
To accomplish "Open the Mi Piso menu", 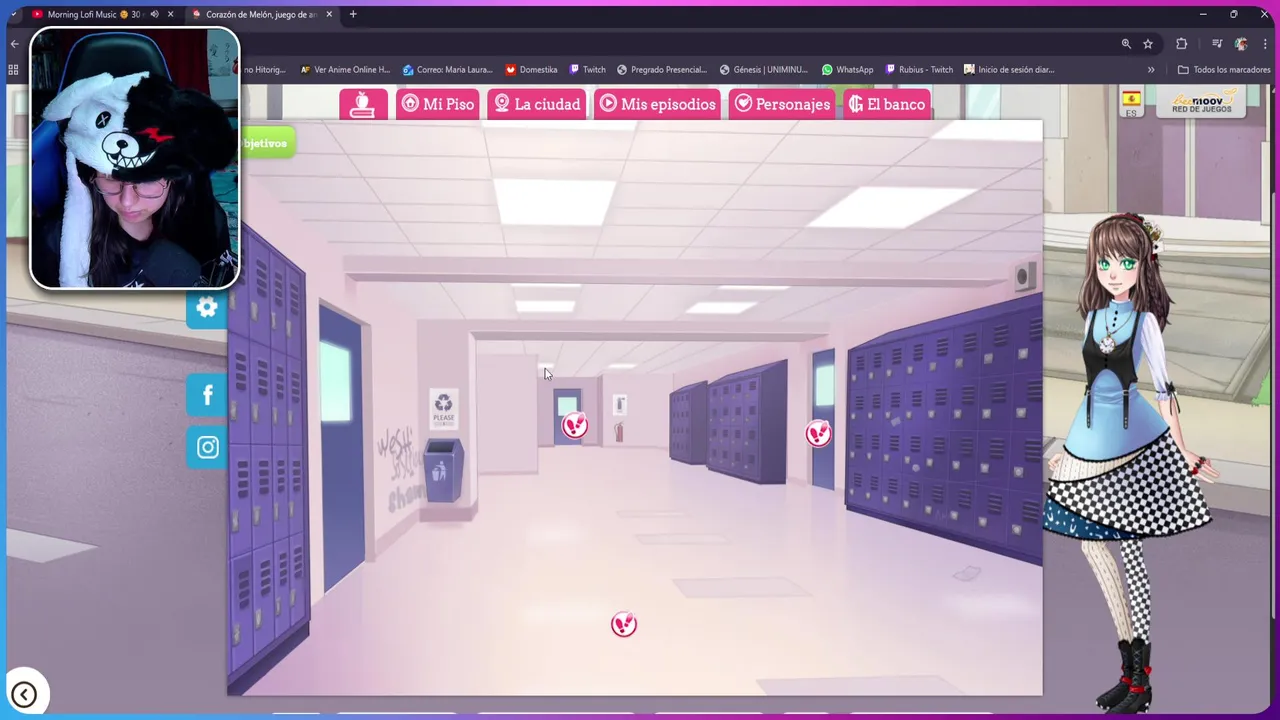I will point(438,104).
